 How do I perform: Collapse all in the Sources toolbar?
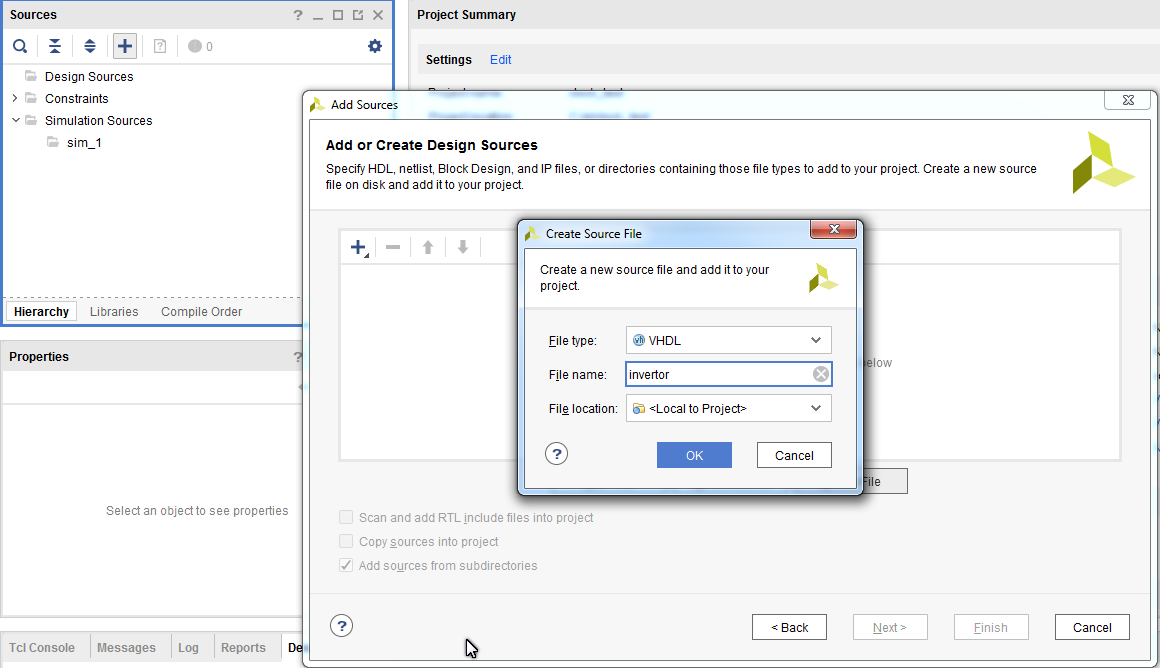55,47
